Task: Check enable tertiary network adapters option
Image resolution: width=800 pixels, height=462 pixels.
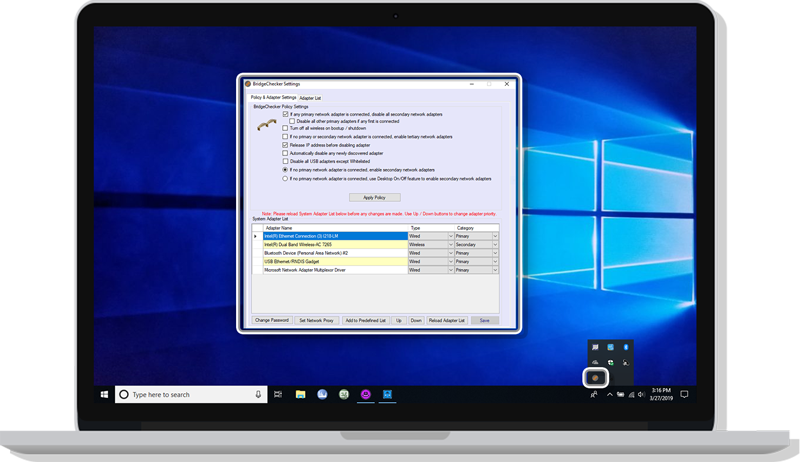Action: pos(285,137)
